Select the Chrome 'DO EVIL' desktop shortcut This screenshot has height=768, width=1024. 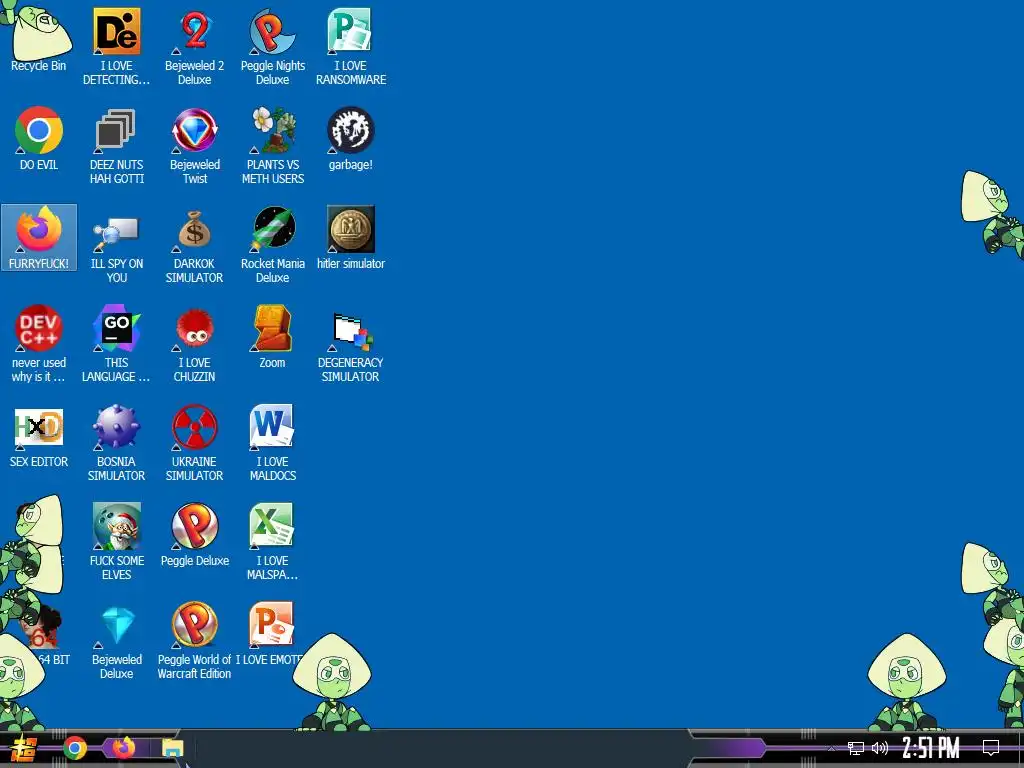pos(39,138)
